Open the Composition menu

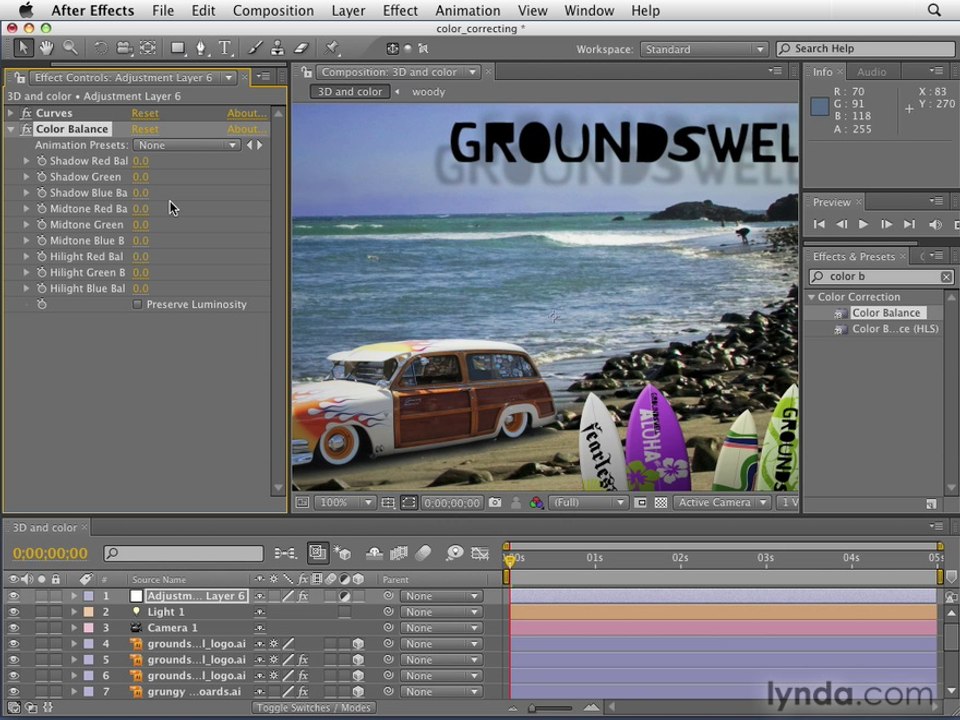point(273,10)
